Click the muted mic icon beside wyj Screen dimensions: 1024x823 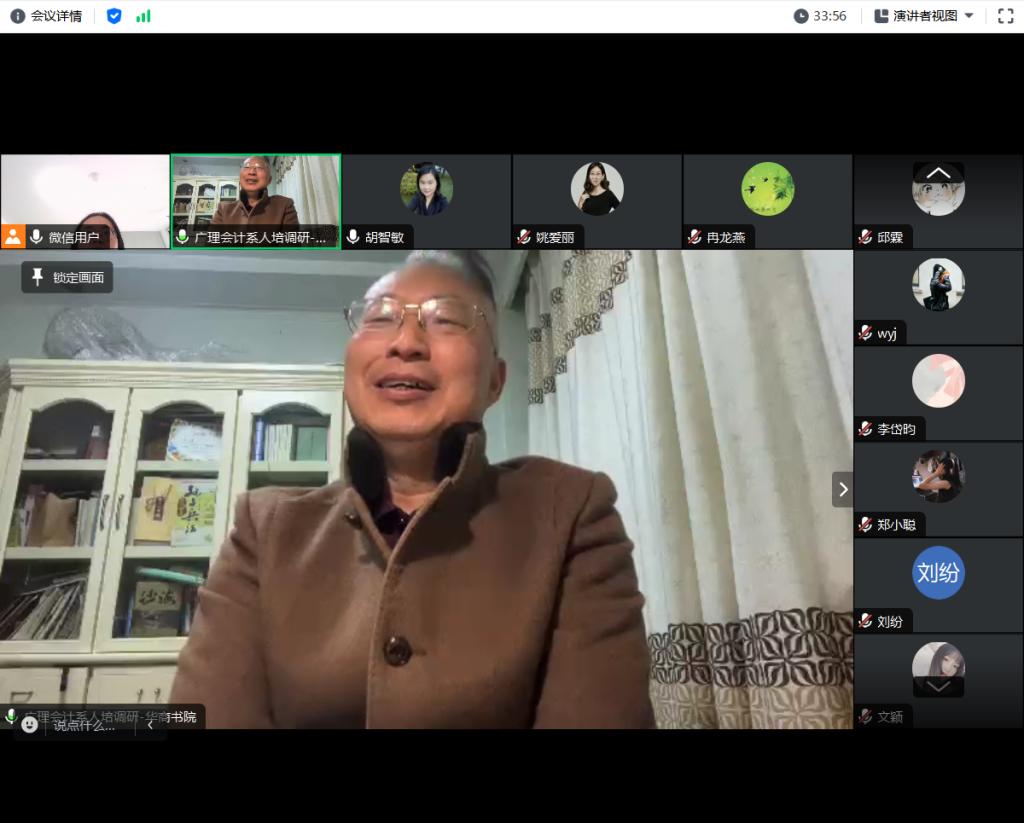click(865, 333)
